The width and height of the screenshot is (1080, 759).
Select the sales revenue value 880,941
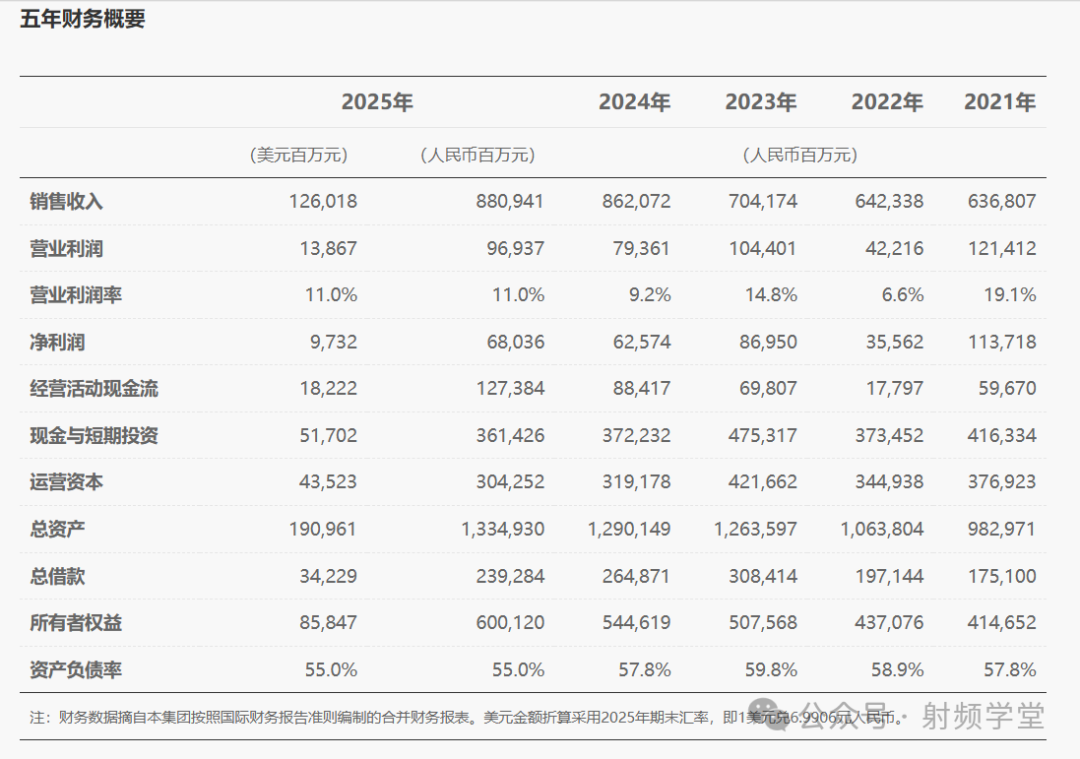[510, 201]
